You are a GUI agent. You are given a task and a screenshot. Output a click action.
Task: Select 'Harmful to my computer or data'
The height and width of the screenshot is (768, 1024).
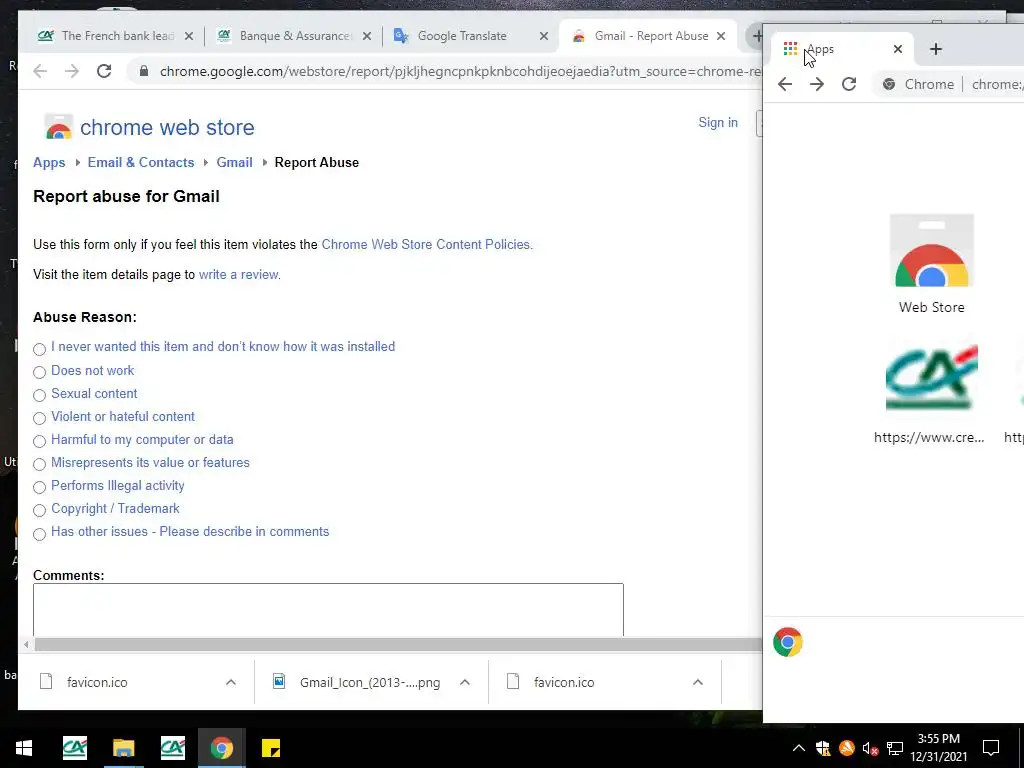tap(39, 441)
